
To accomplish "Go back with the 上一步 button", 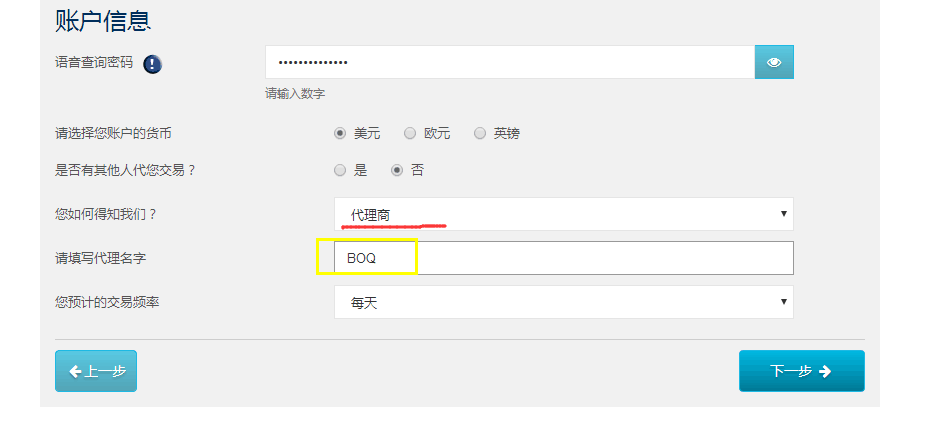I will (x=96, y=371).
